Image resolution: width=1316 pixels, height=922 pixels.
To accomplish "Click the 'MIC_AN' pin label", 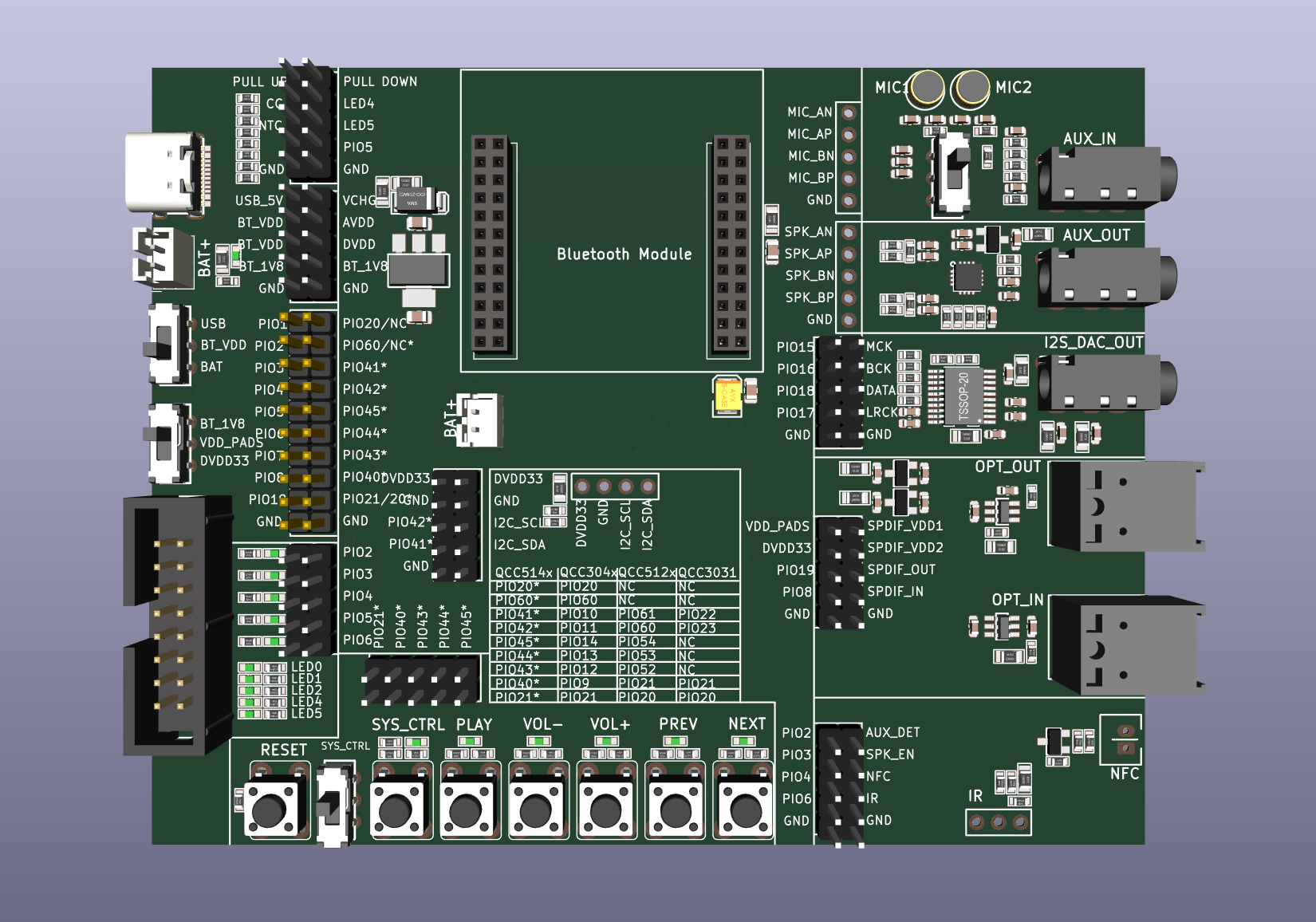I will pyautogui.click(x=810, y=112).
